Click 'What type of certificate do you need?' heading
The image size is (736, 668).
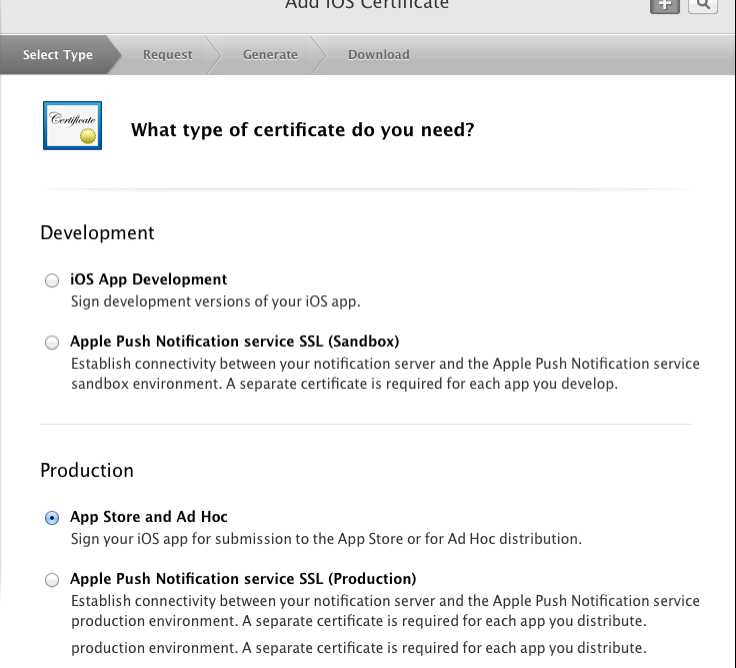pos(303,130)
